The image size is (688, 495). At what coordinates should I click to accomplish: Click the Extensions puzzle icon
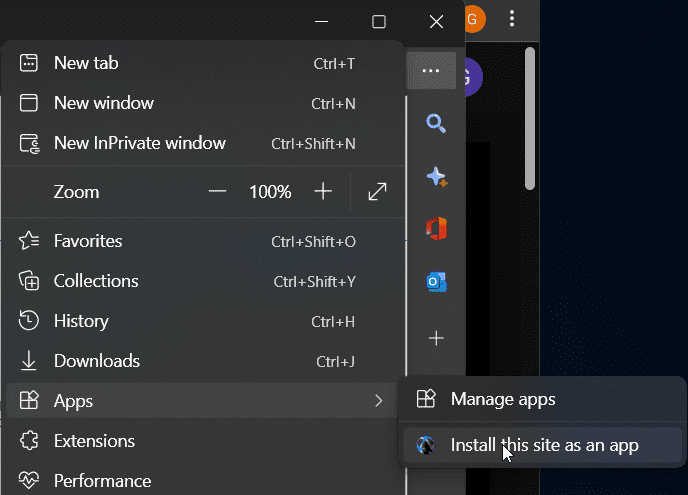coord(29,441)
